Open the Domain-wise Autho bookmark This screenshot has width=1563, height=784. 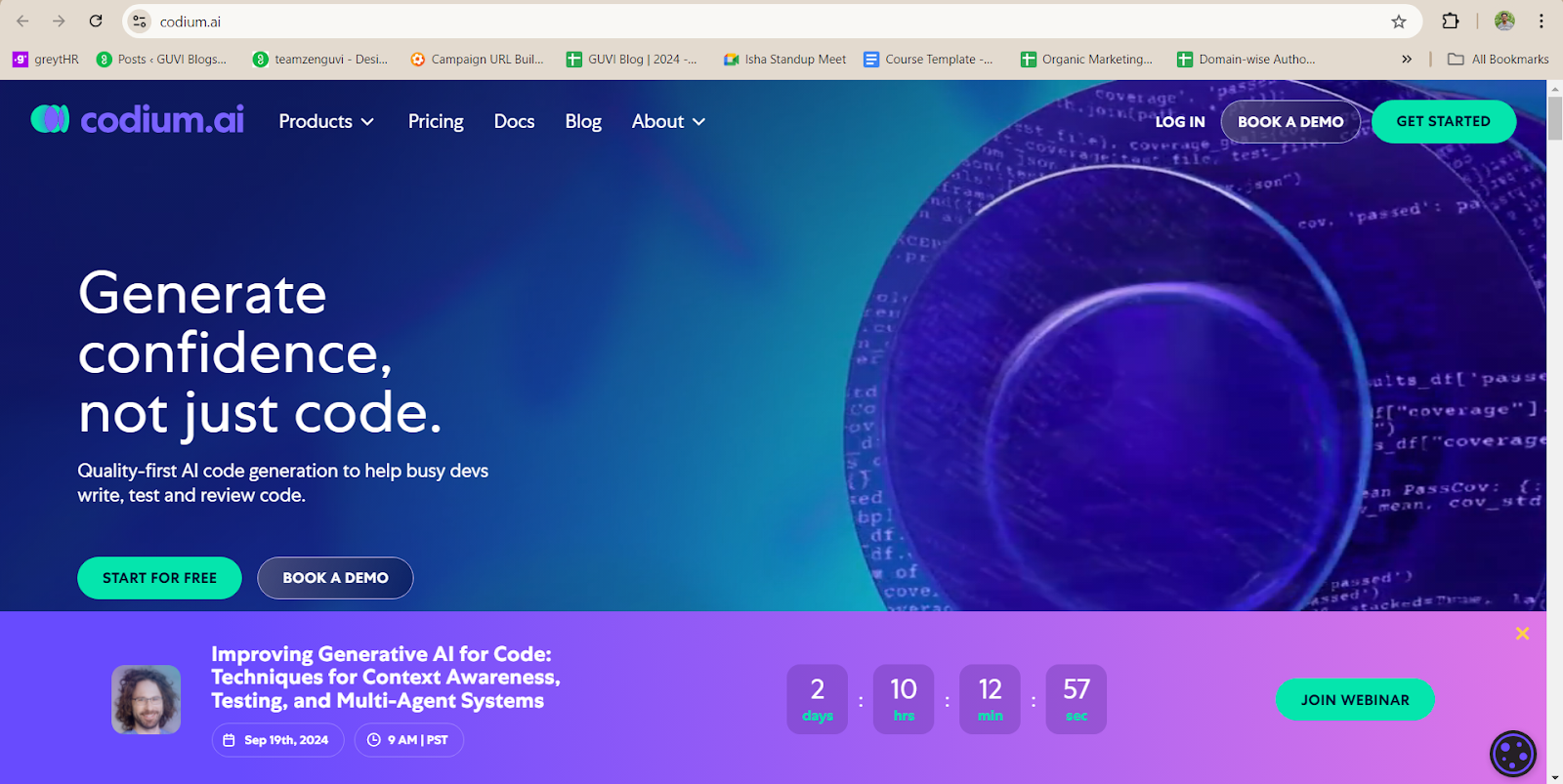[1246, 60]
